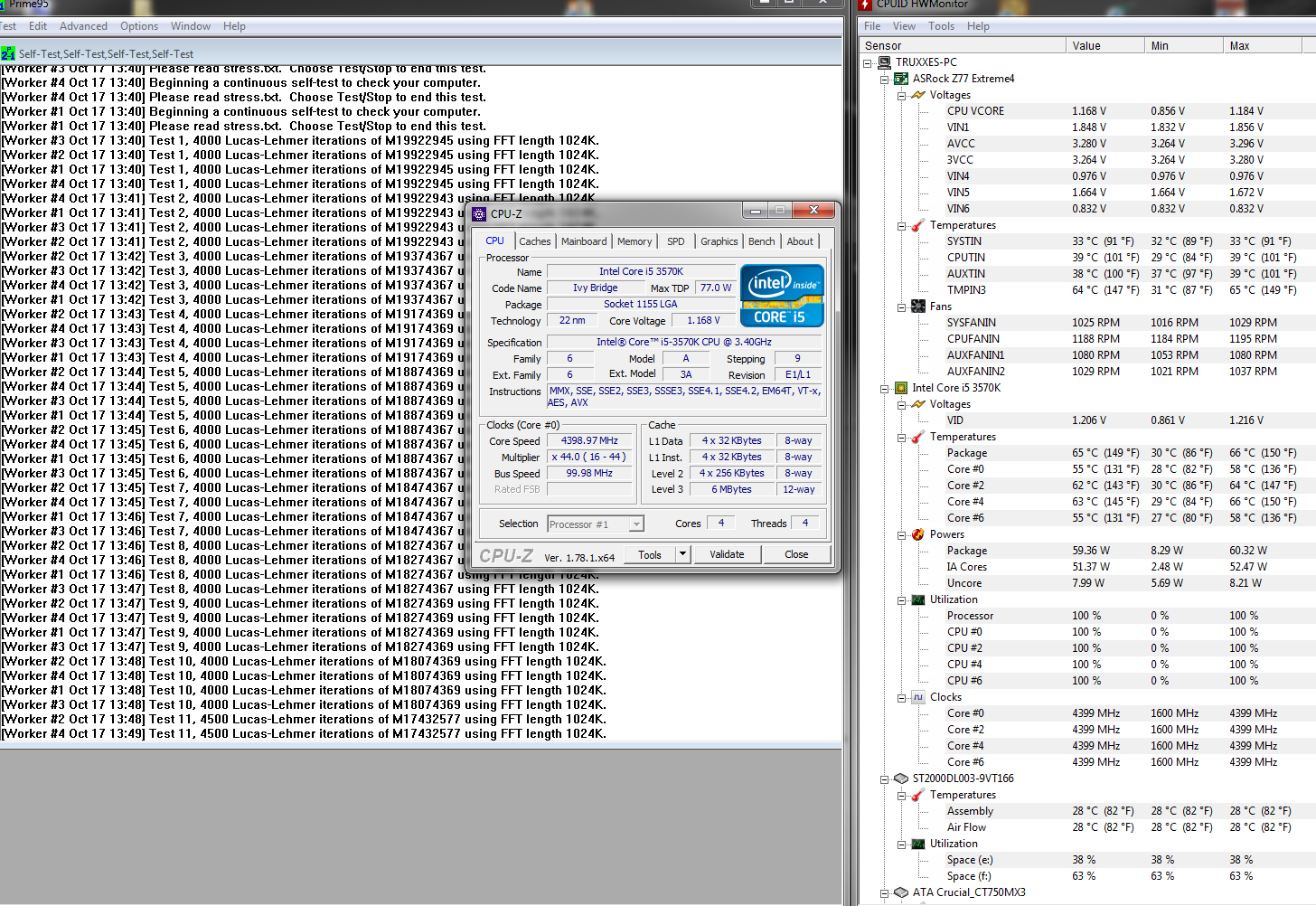Click the Prime95 Self-Test window icon

(8, 53)
